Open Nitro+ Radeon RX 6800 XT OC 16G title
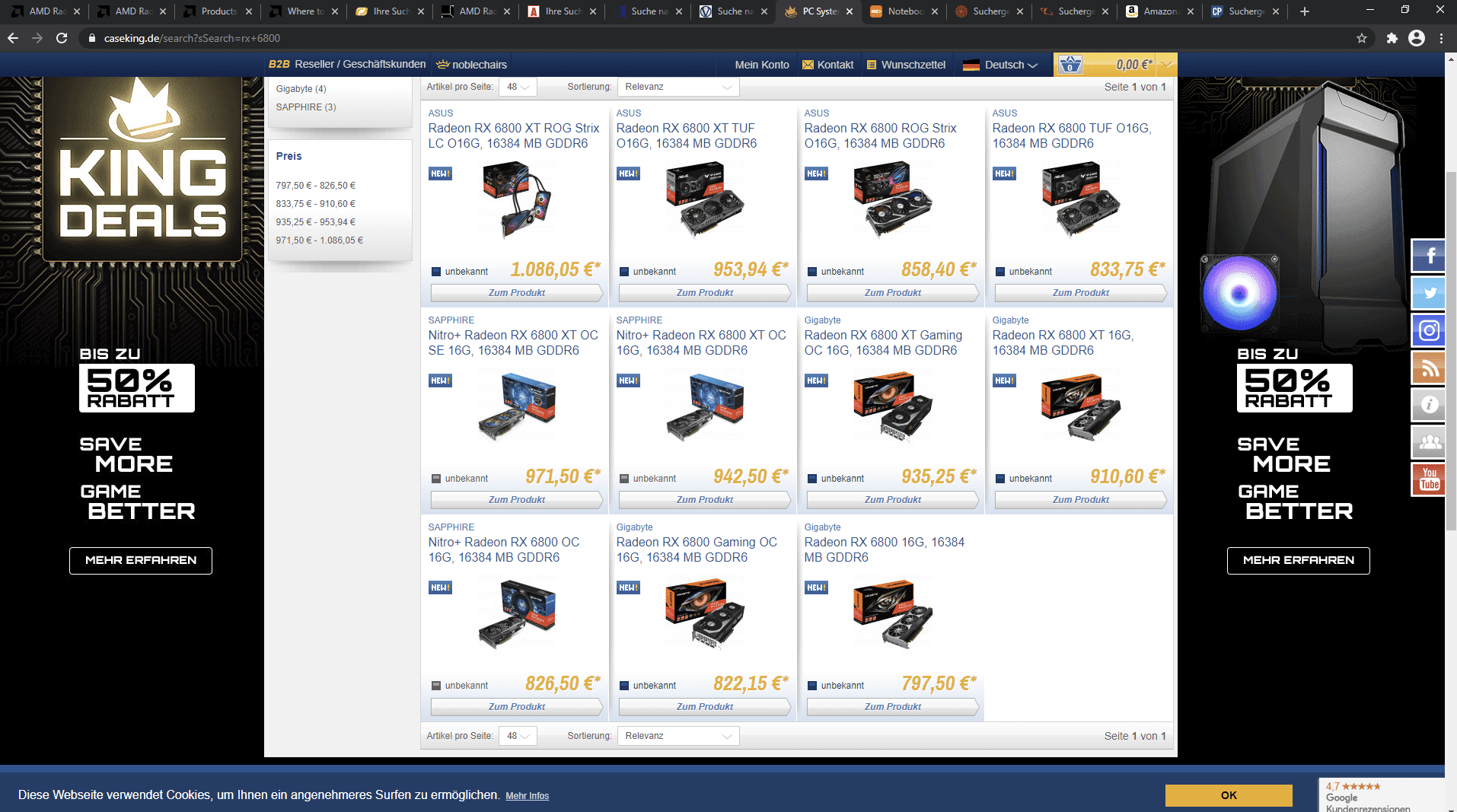 [701, 342]
